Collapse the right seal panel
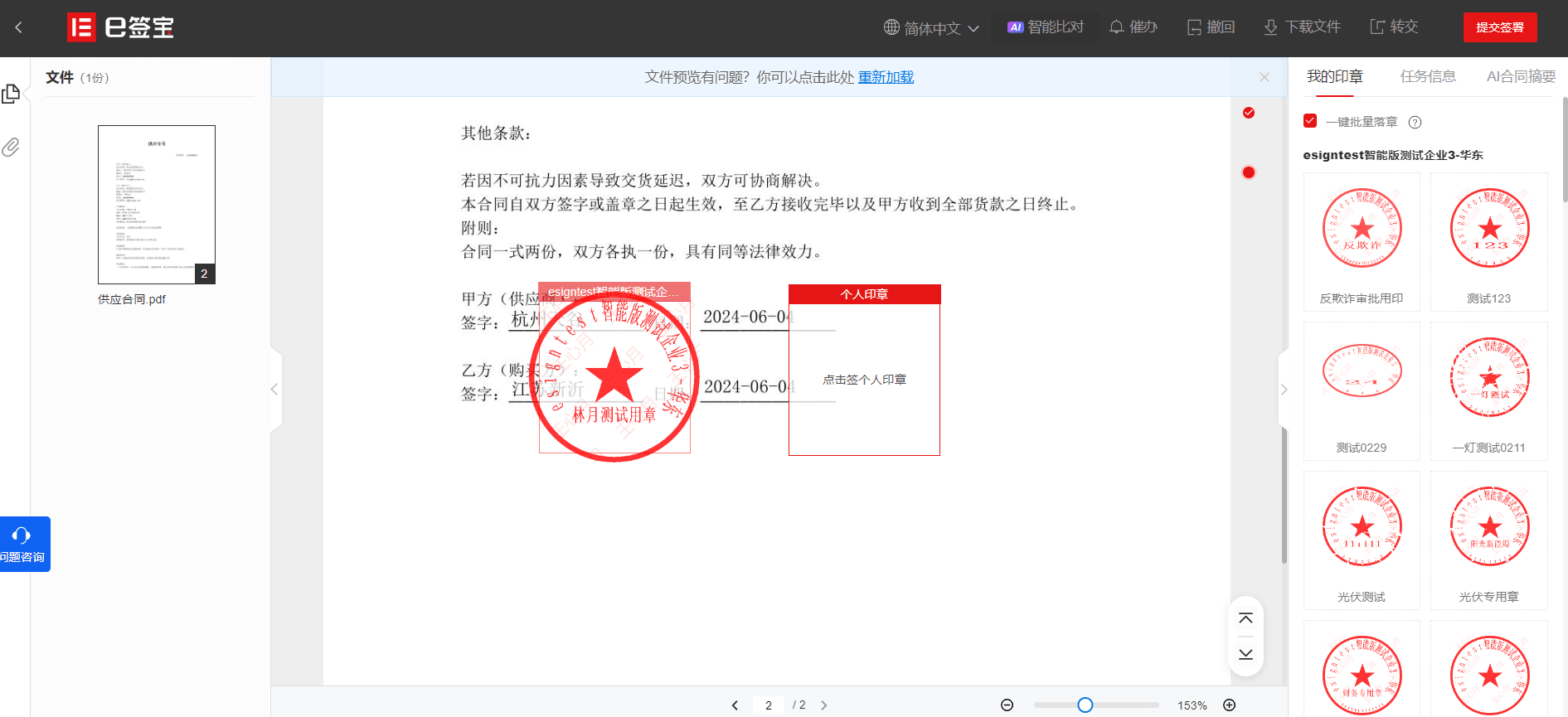 tap(1284, 389)
